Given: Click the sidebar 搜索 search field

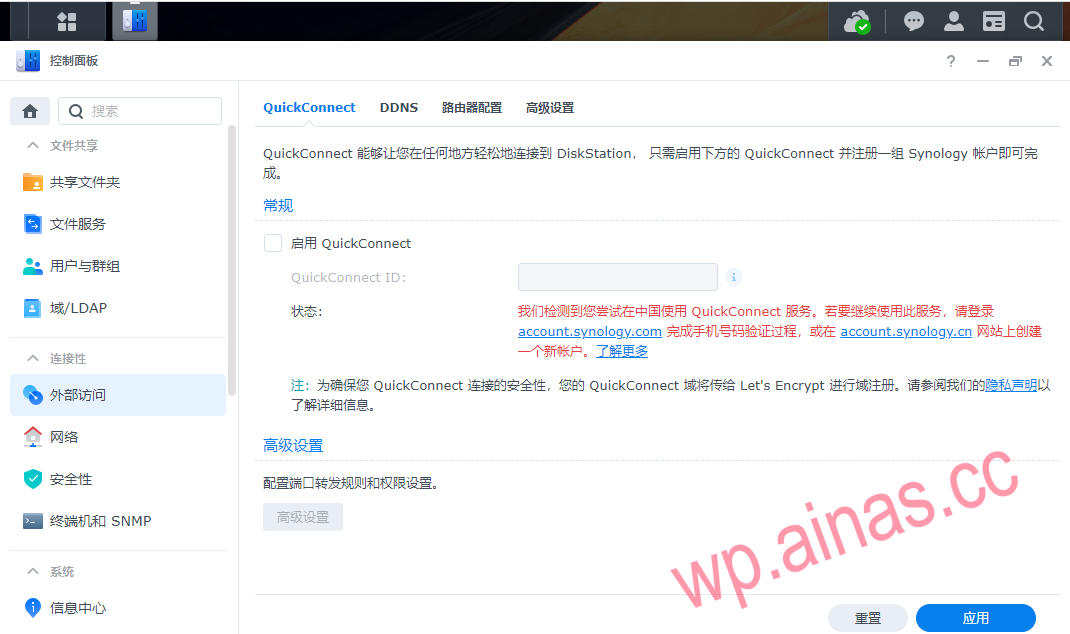Looking at the screenshot, I should click(x=140, y=111).
